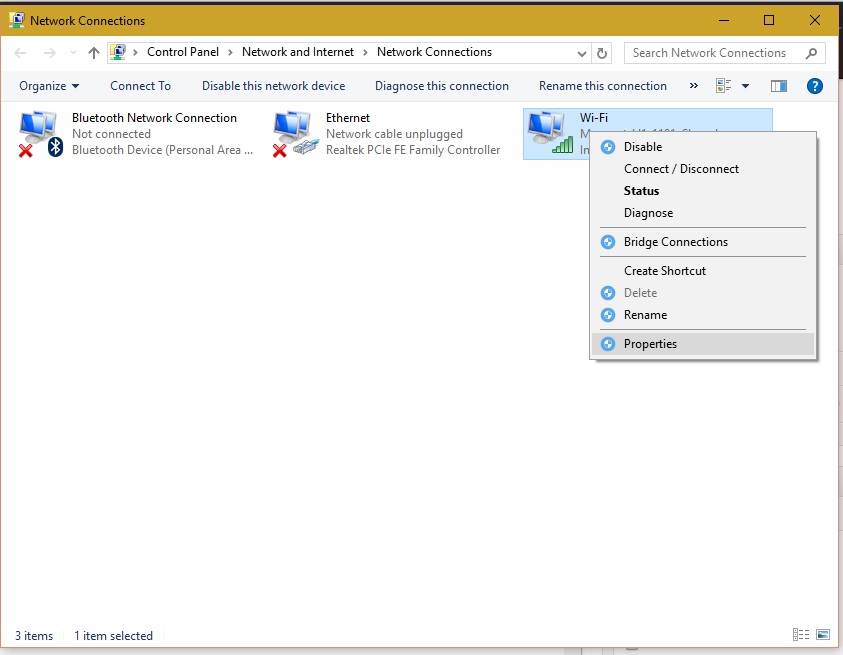
Task: Switch to details view in status bar
Action: coord(800,635)
